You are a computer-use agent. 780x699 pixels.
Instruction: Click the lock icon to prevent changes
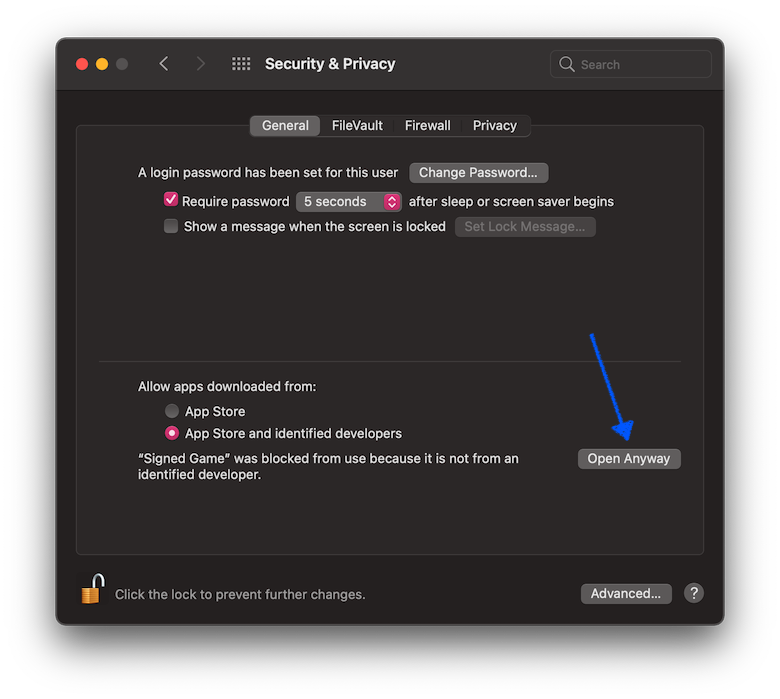(92, 589)
